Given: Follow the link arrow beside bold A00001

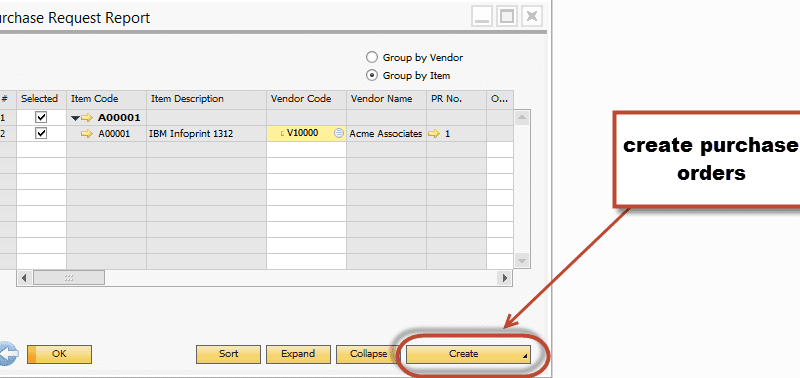Looking at the screenshot, I should pos(87,118).
